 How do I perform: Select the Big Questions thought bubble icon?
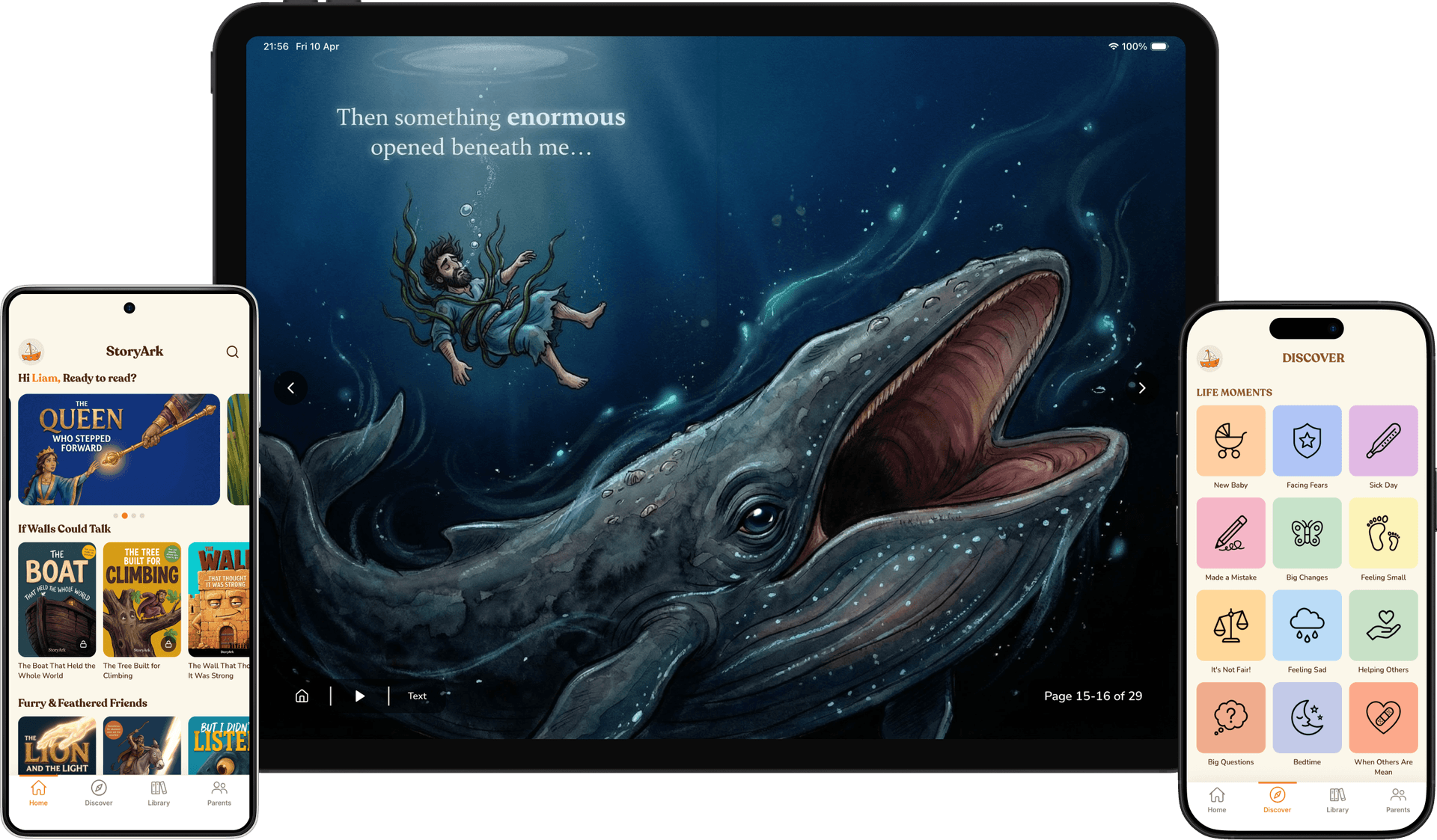pos(1230,717)
